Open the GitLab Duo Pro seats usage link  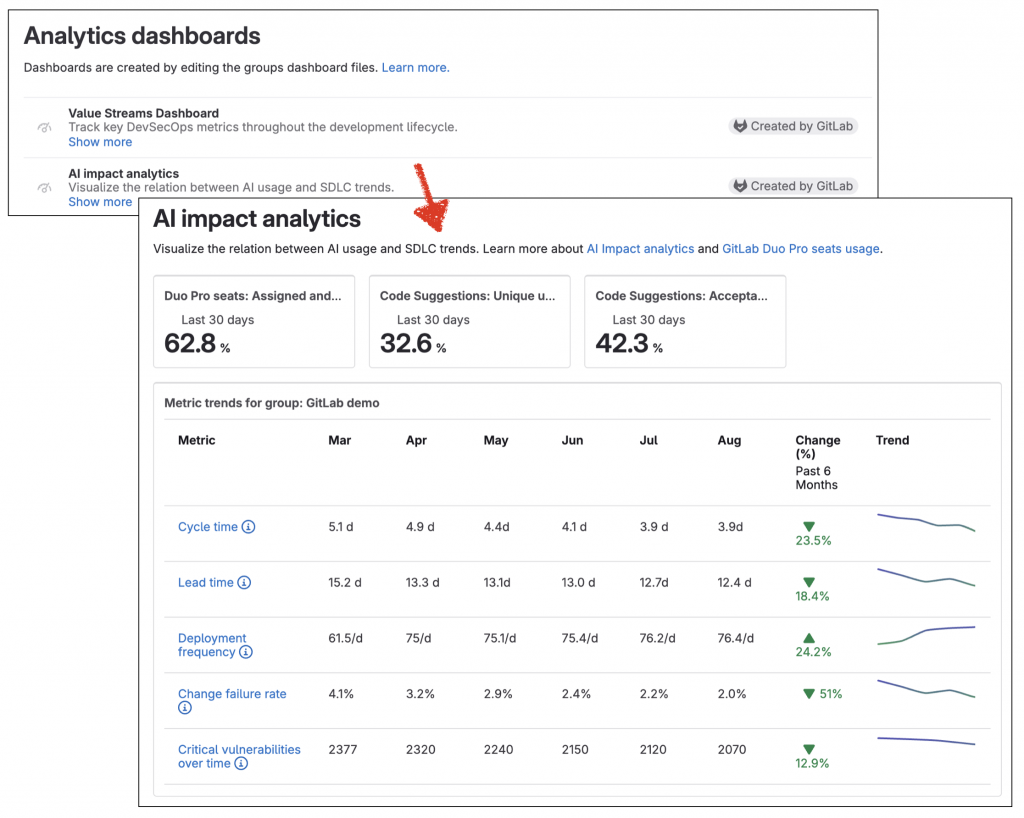tap(801, 249)
